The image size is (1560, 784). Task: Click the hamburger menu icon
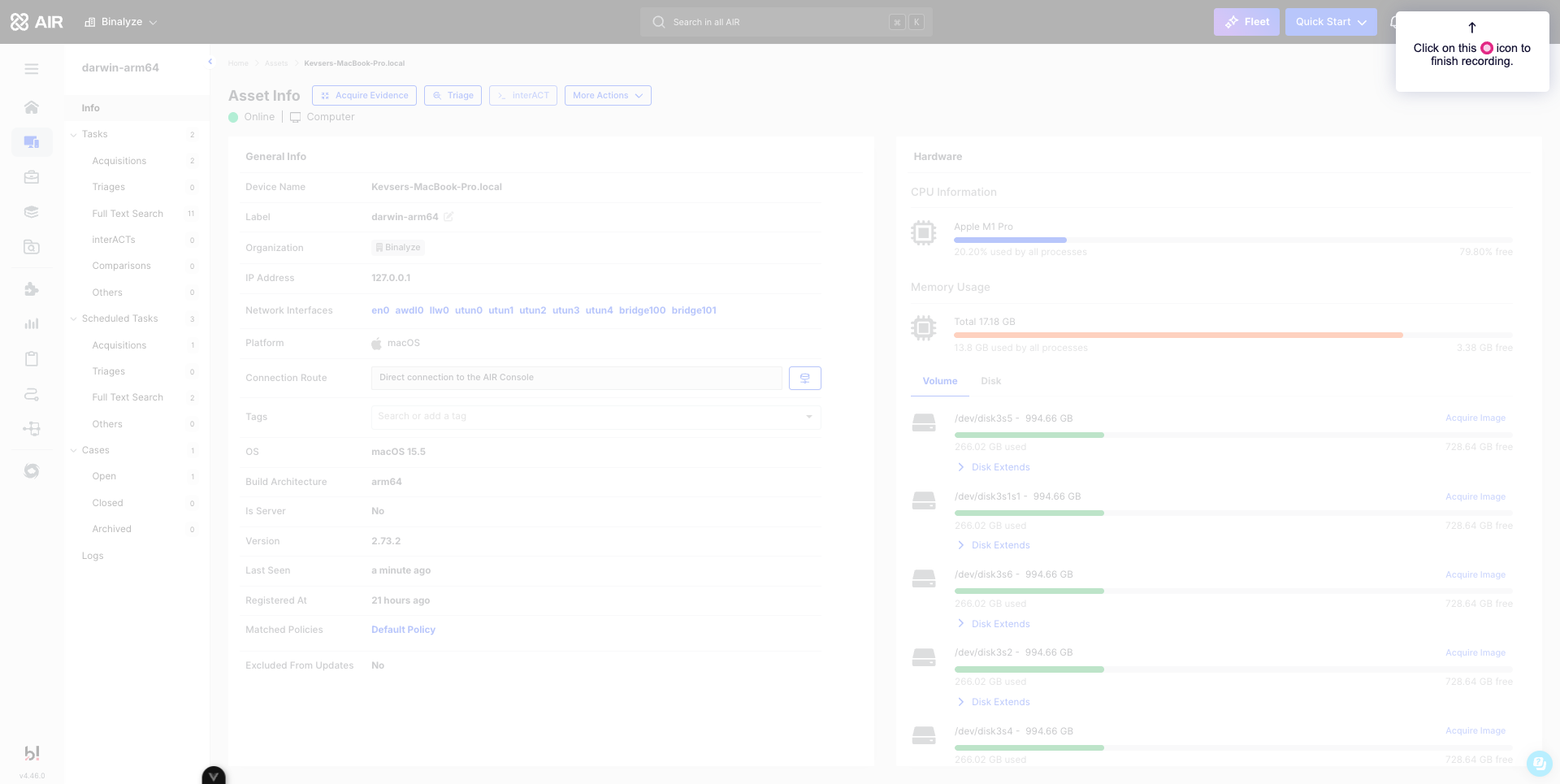(32, 69)
